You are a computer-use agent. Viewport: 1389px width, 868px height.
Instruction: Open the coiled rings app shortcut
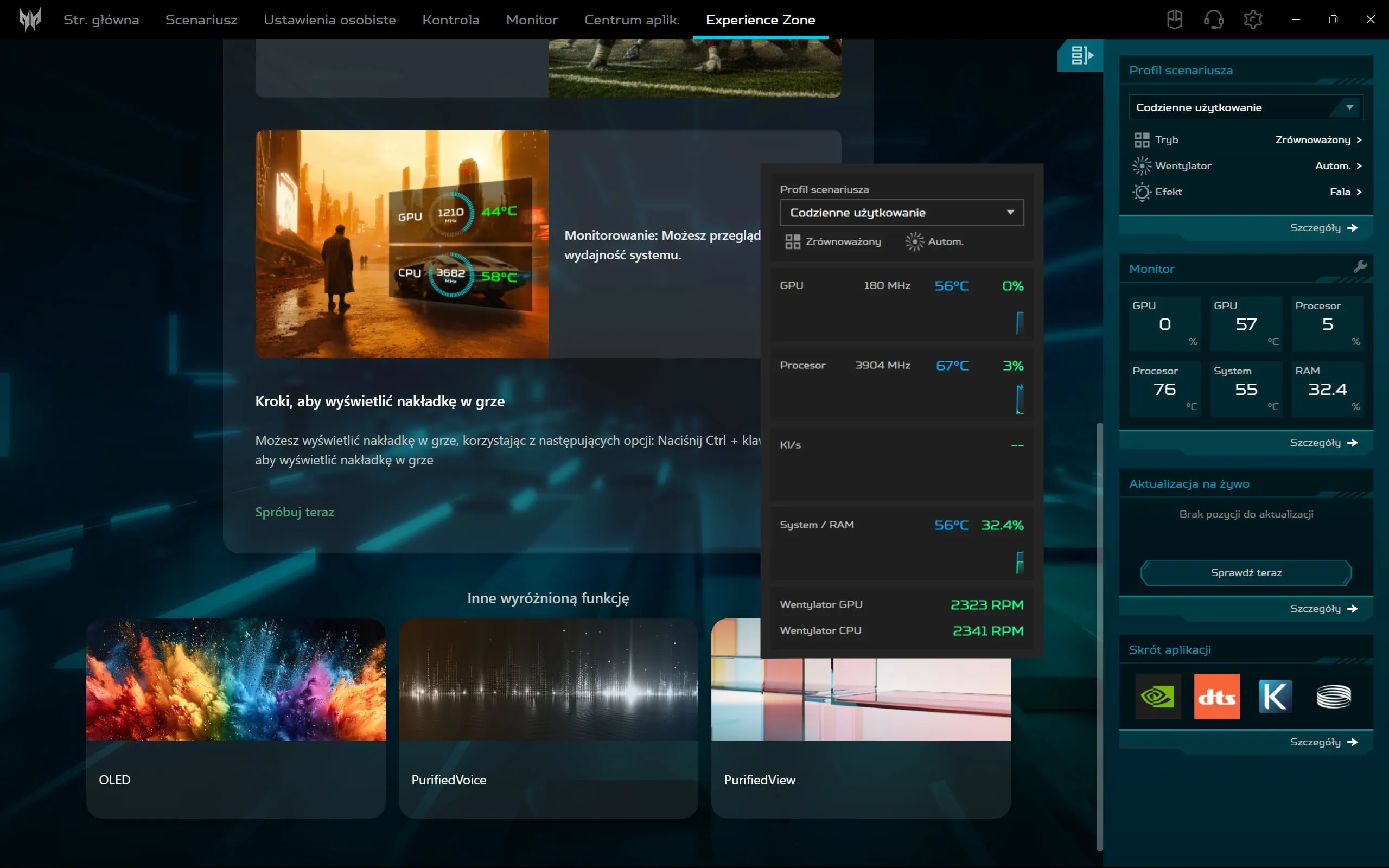(1333, 697)
